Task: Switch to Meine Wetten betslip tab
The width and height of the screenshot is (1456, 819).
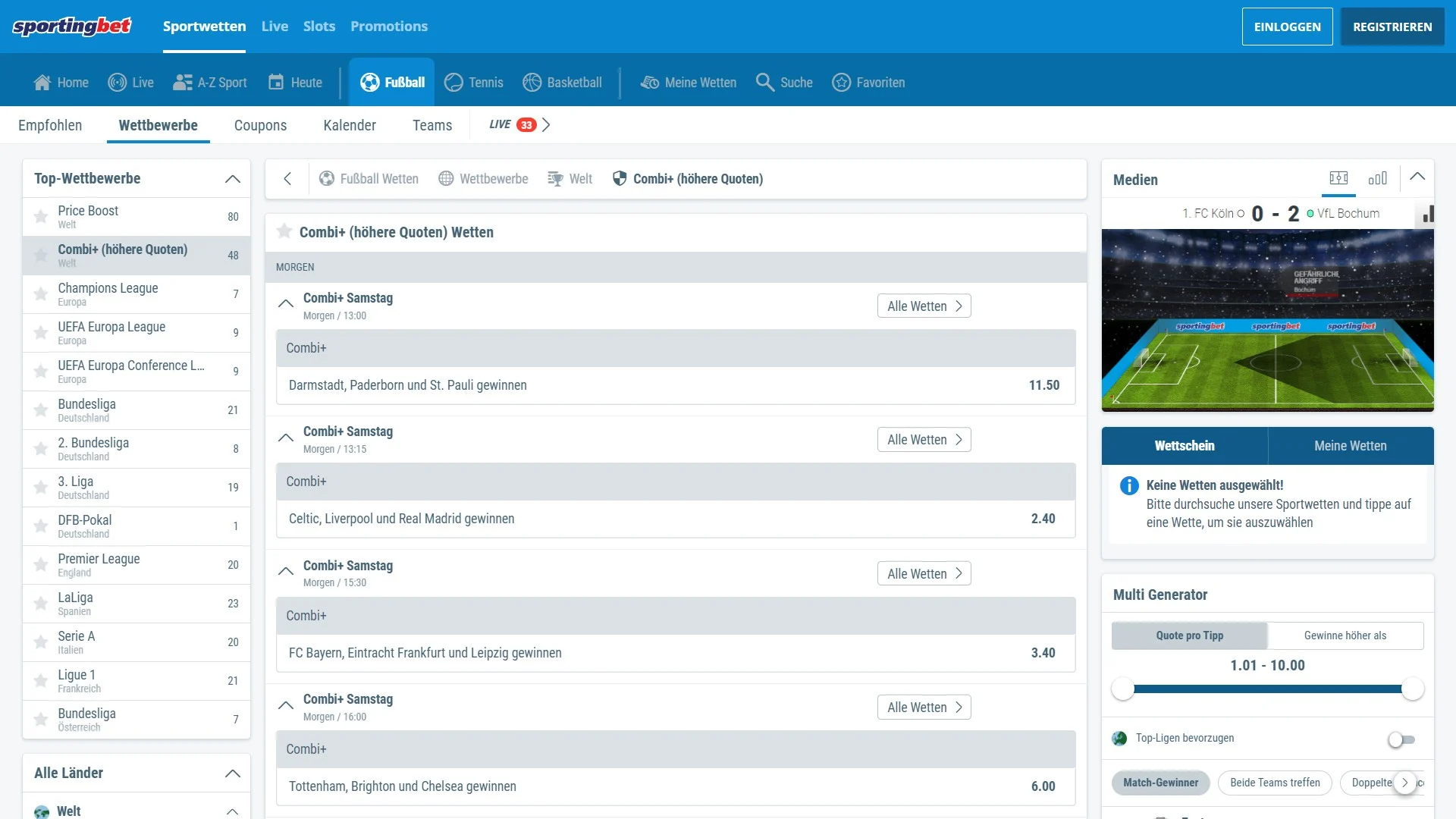Action: point(1350,446)
